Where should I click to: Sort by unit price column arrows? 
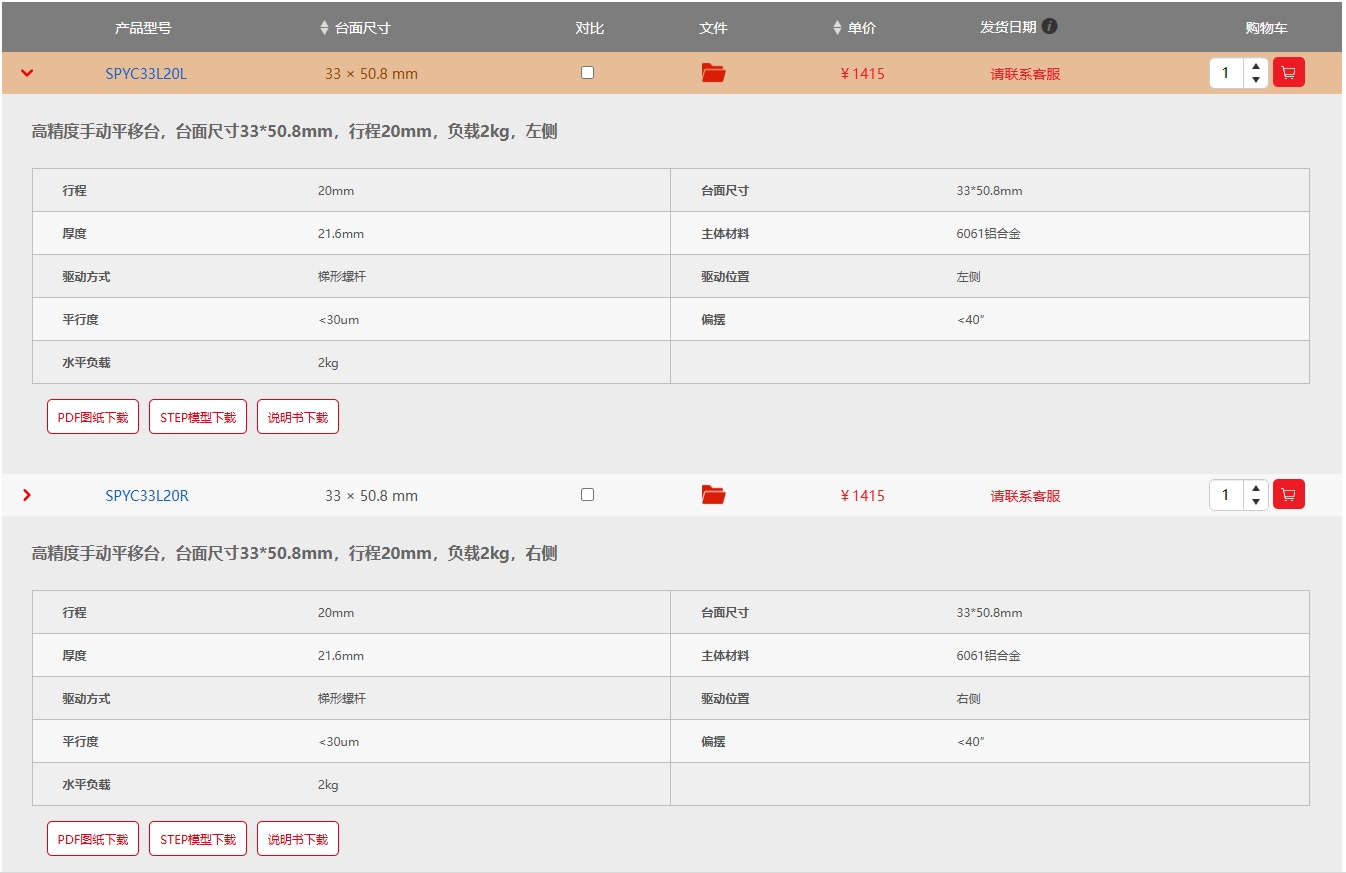coord(837,28)
